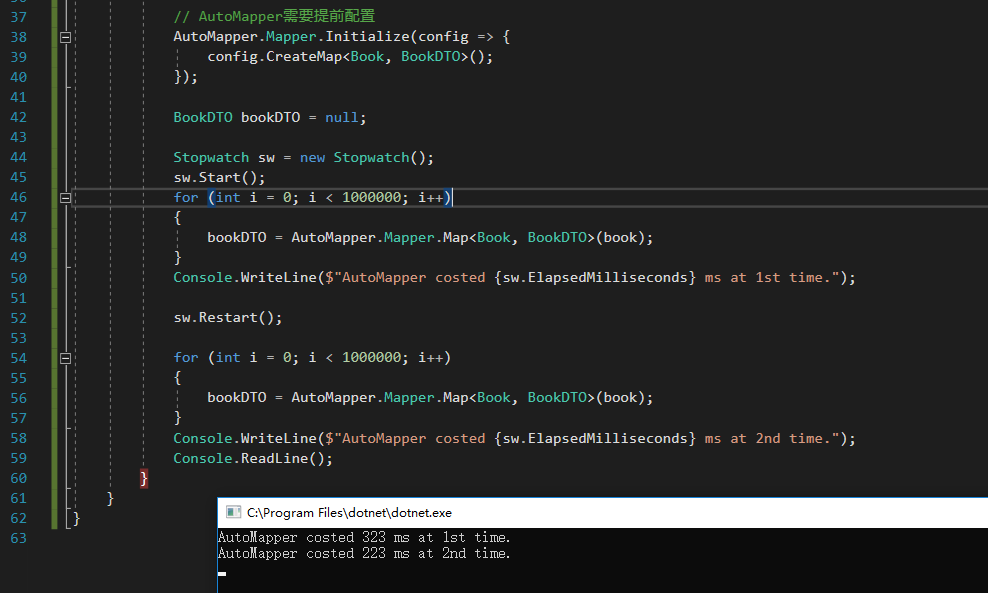Click the "null" keyword on line 42
988x593 pixels.
[x=342, y=117]
